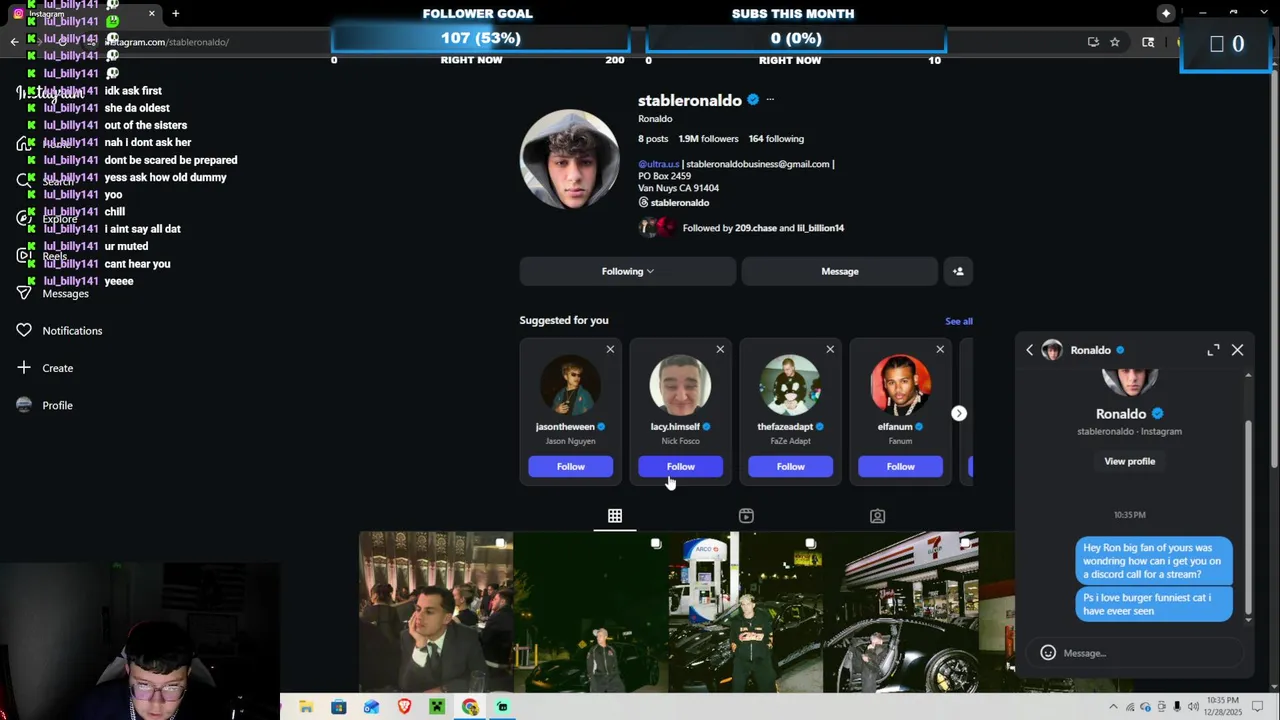
Task: Open Profile avatar icon in sidebar
Action: point(24,405)
